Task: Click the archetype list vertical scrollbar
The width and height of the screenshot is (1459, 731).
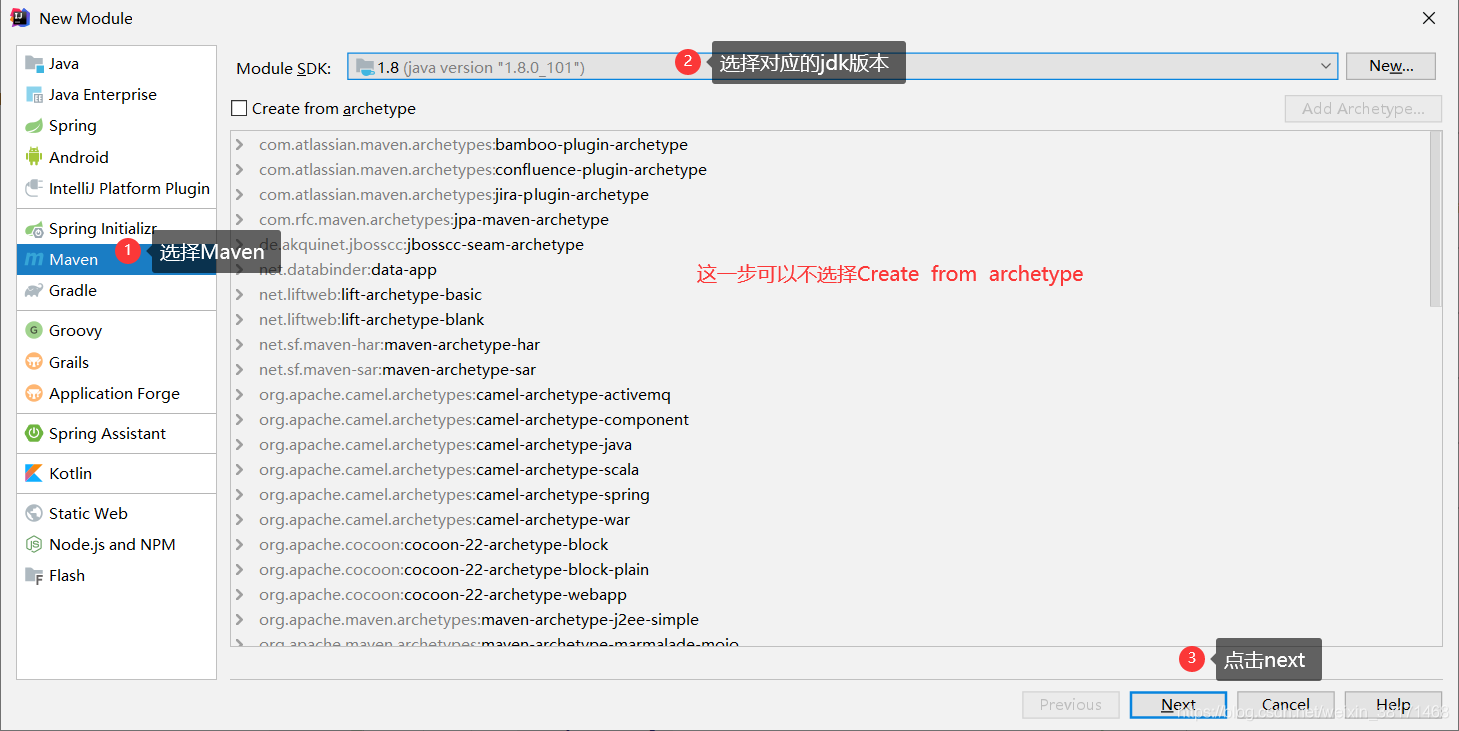Action: pyautogui.click(x=1436, y=220)
